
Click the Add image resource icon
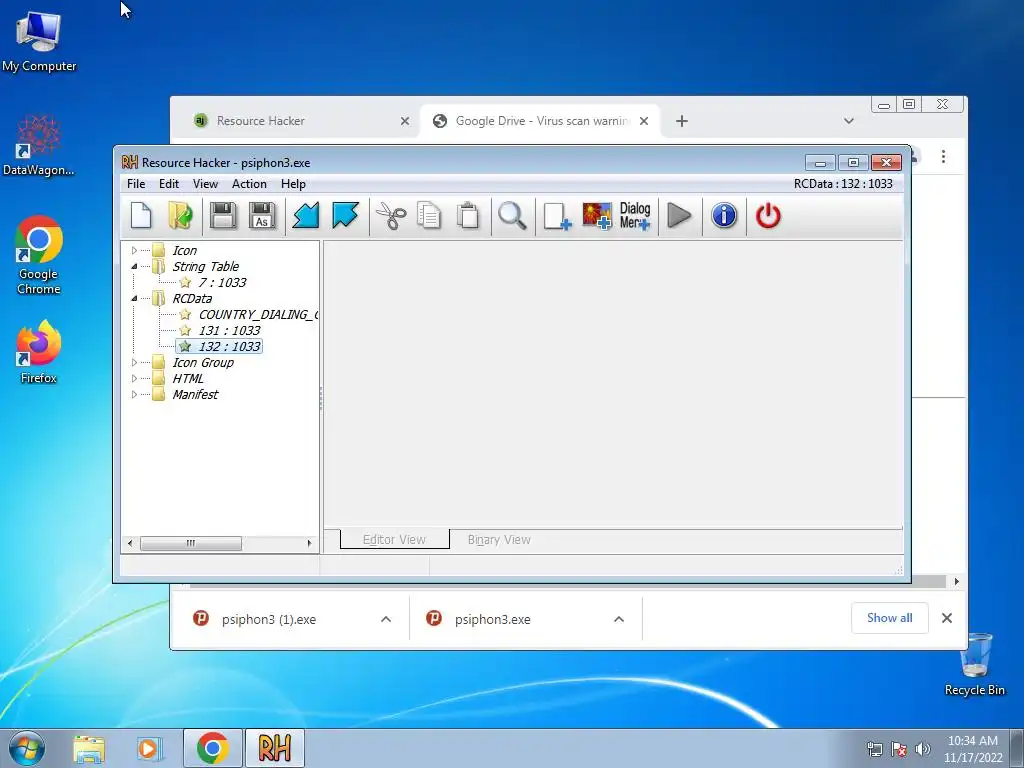[597, 216]
